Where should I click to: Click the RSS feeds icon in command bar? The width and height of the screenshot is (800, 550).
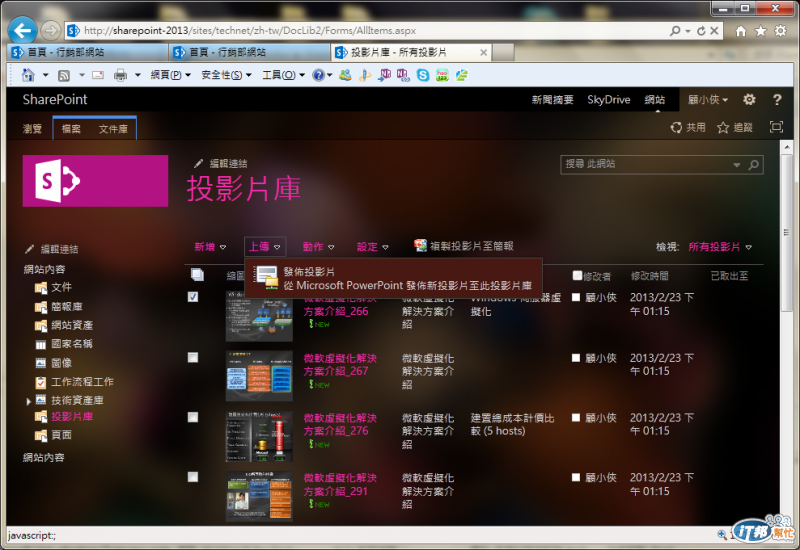pos(64,76)
